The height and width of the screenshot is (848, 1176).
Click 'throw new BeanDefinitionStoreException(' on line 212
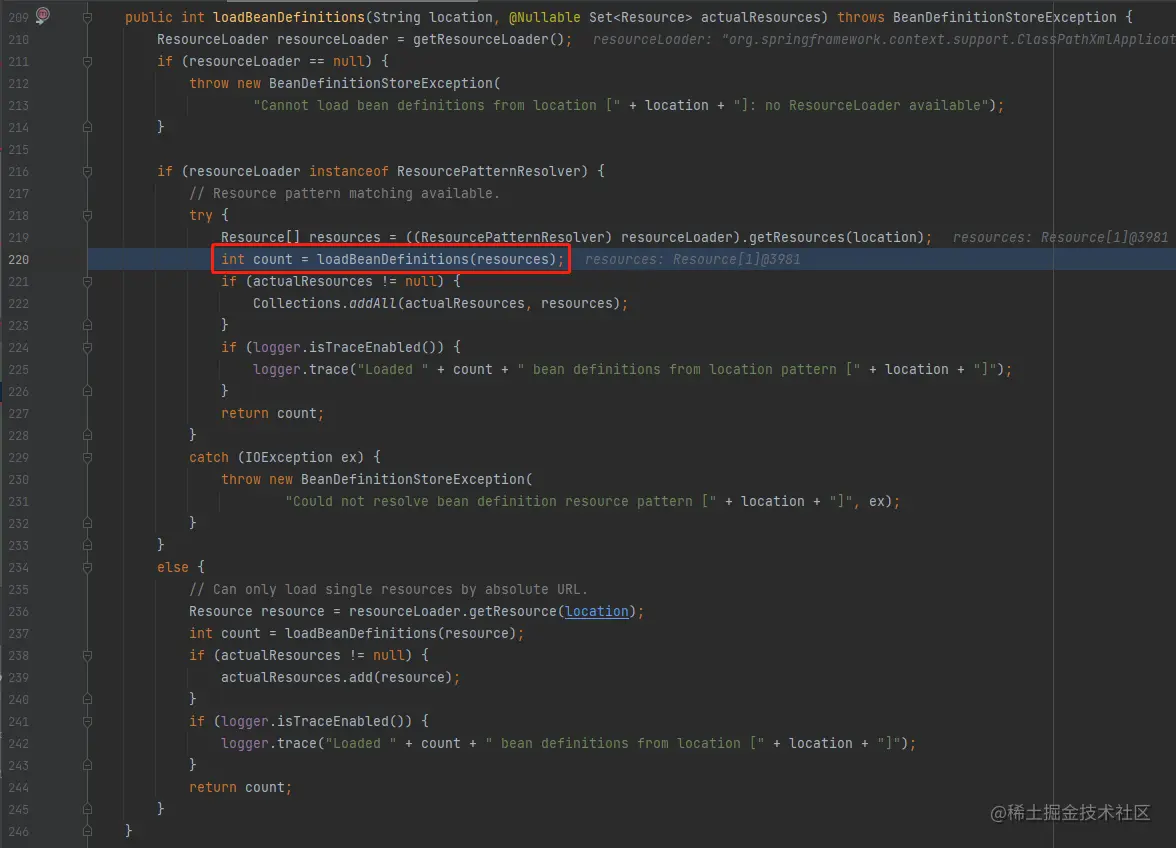[x=344, y=83]
